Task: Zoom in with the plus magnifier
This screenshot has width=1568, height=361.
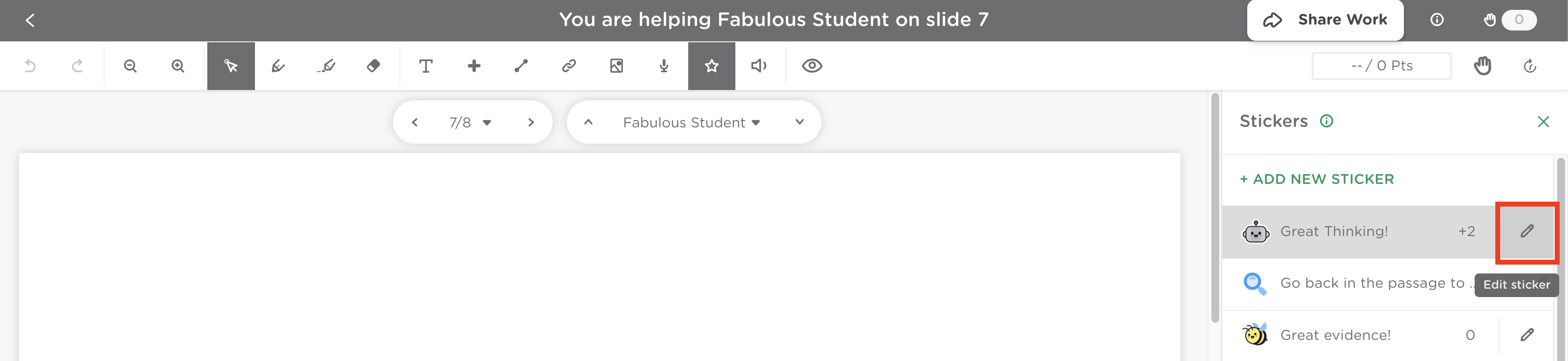Action: (x=178, y=66)
